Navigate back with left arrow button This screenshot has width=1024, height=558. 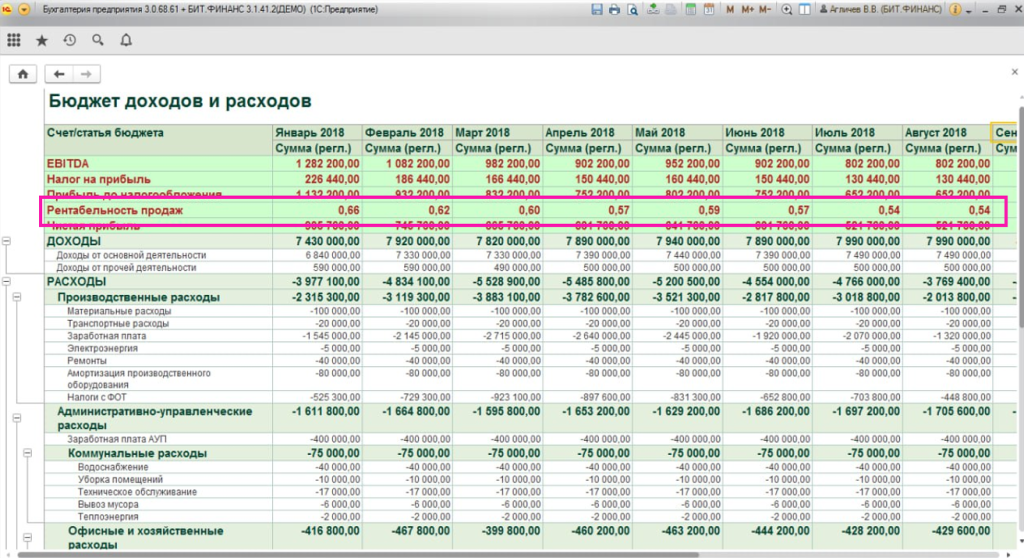[x=60, y=74]
